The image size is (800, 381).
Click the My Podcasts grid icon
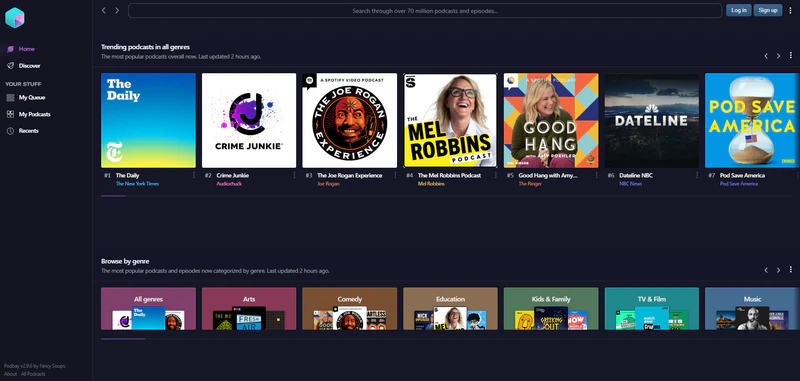10,114
